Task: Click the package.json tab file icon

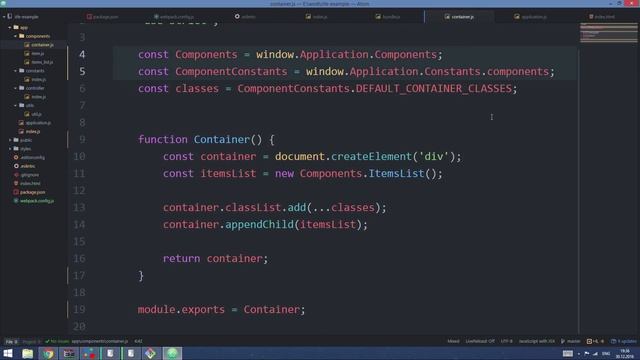Action: tap(89, 17)
